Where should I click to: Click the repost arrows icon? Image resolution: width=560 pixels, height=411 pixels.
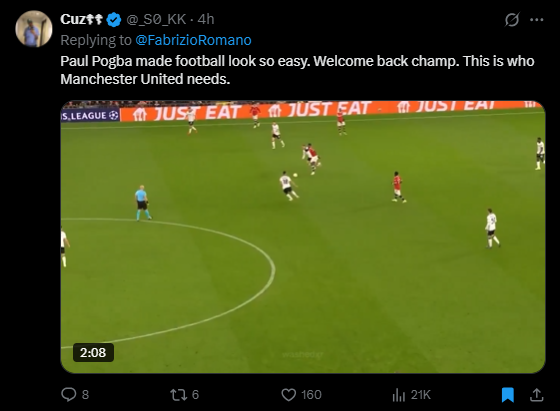178,395
